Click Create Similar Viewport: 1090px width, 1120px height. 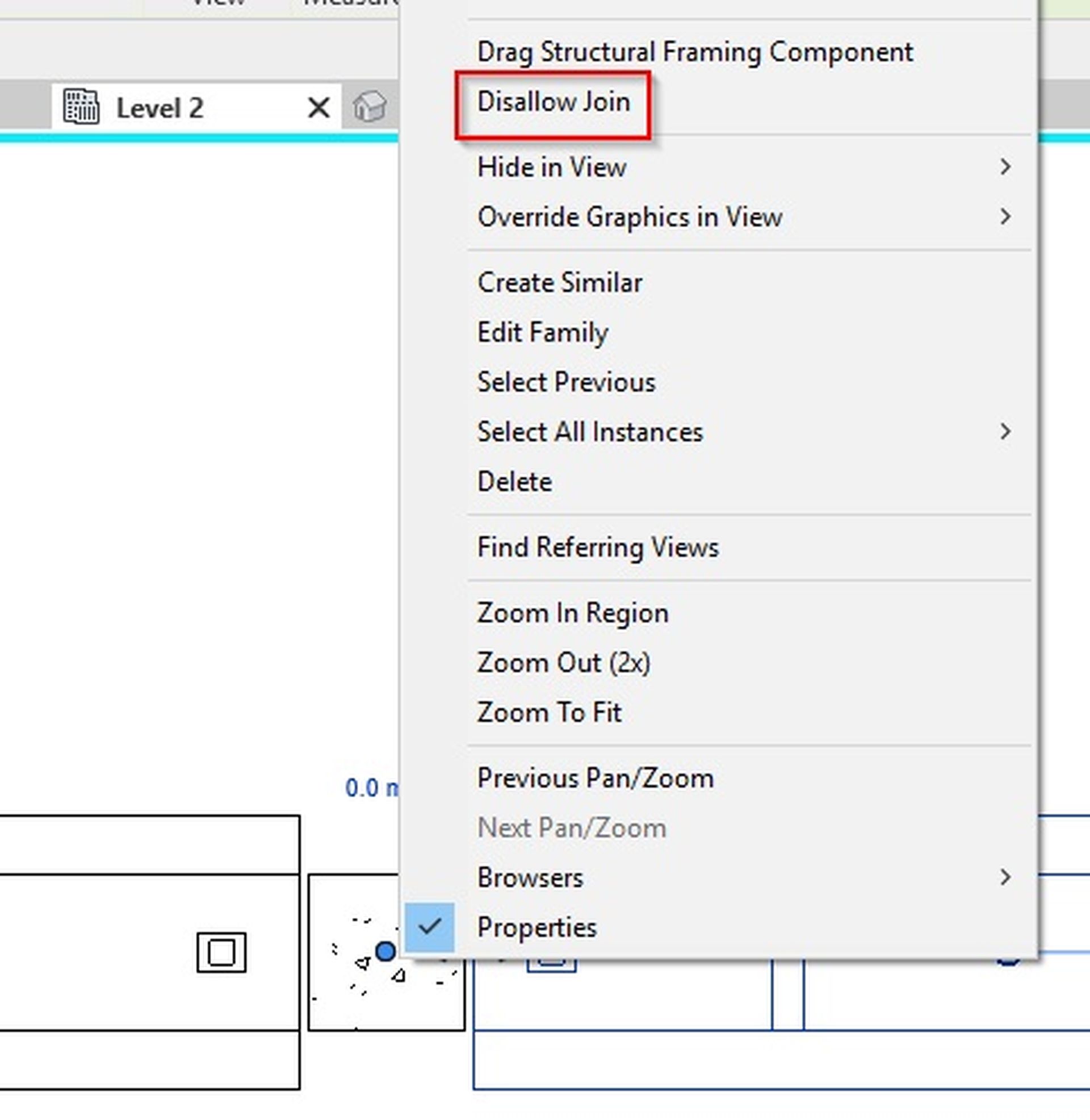(x=559, y=283)
